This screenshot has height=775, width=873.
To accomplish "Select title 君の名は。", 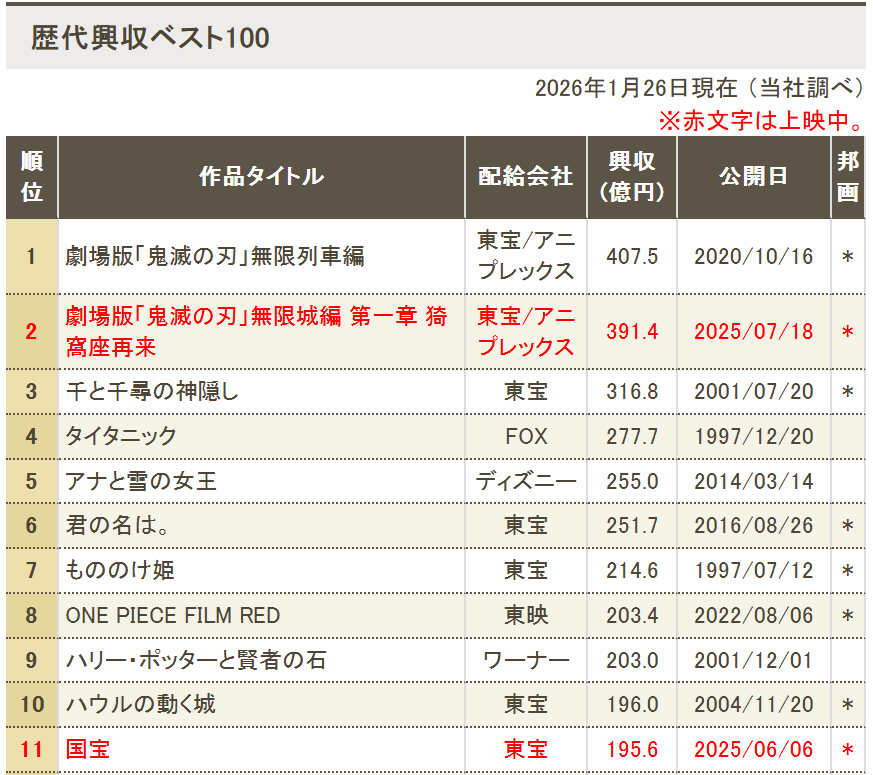I will [x=117, y=525].
